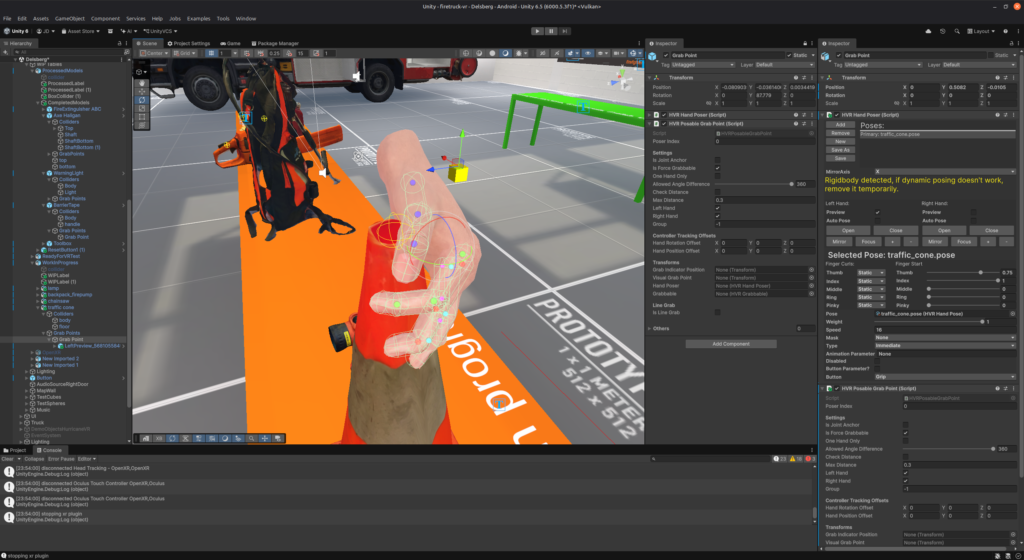Expand the Others foldout in Inspector
The height and width of the screenshot is (560, 1024).
point(650,328)
